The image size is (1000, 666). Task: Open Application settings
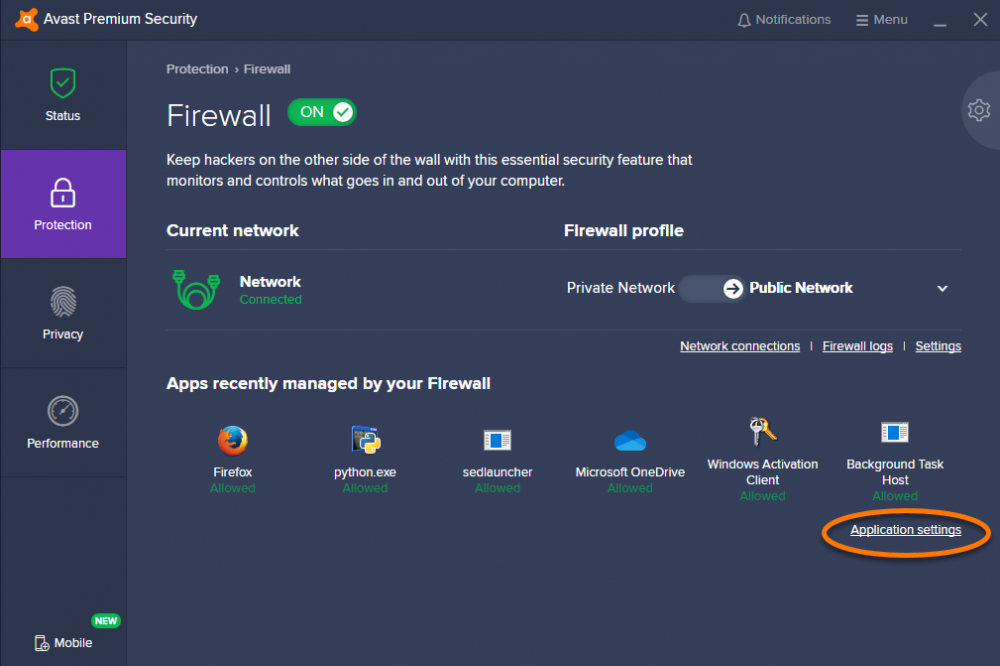[x=905, y=530]
